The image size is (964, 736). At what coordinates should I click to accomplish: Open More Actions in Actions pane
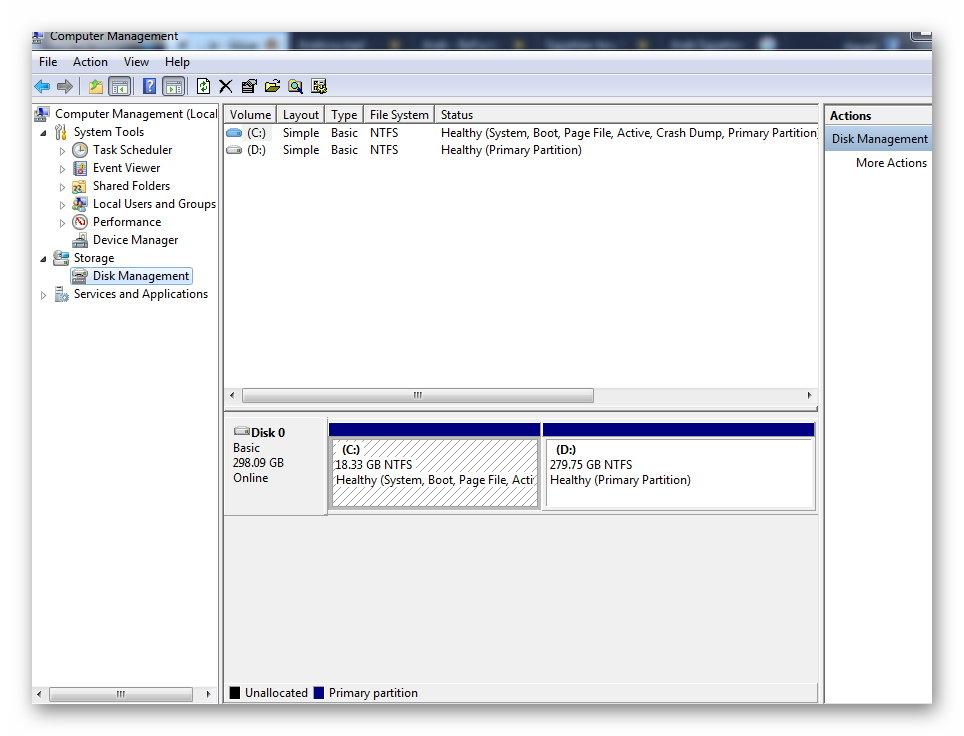(891, 163)
